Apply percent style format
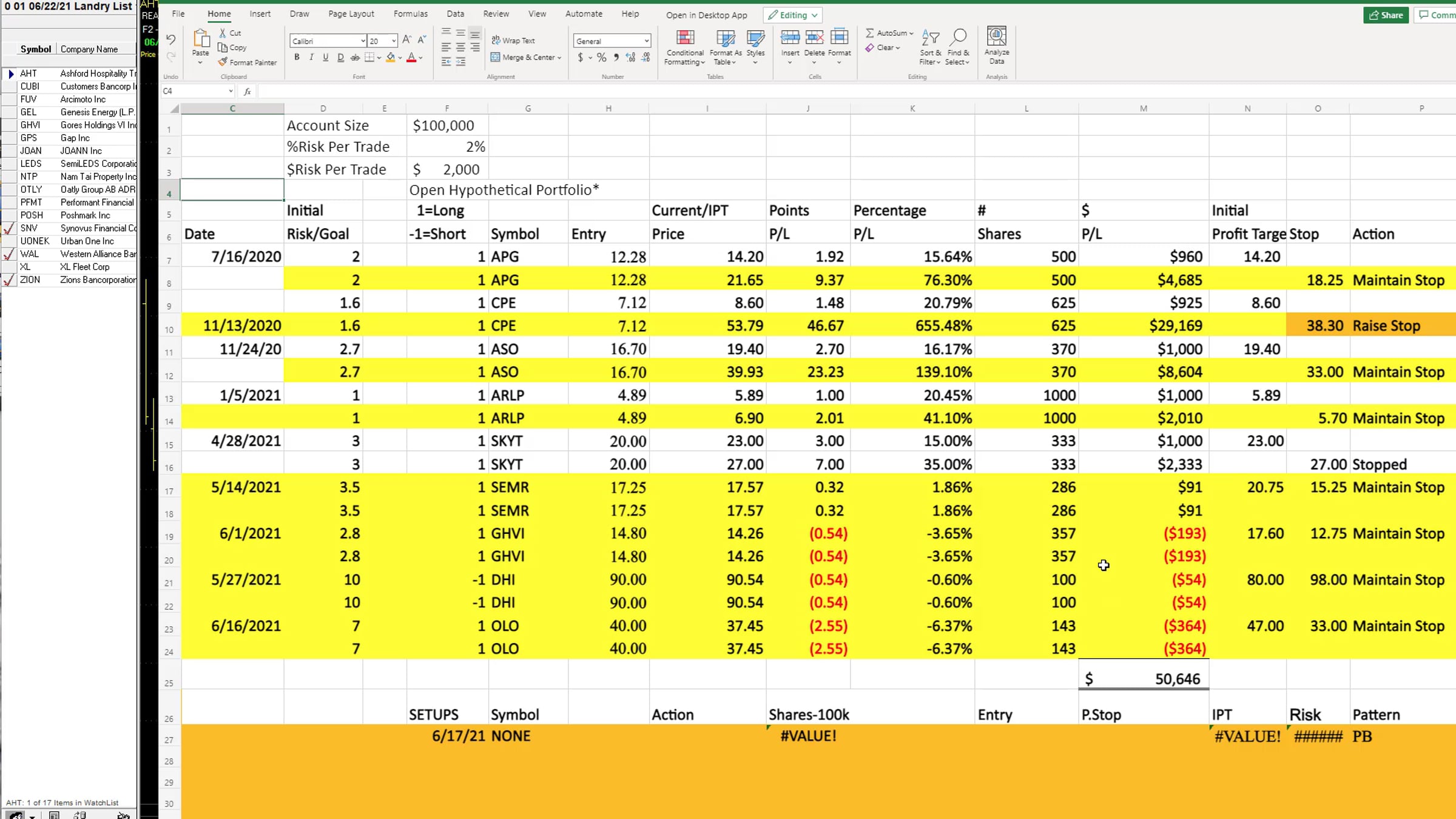1456x819 pixels. [x=601, y=57]
